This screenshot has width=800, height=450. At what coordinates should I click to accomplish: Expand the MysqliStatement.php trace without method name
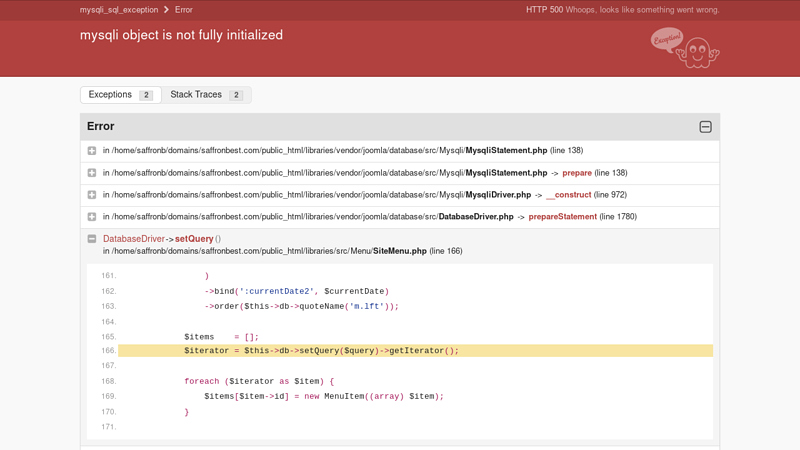point(92,151)
